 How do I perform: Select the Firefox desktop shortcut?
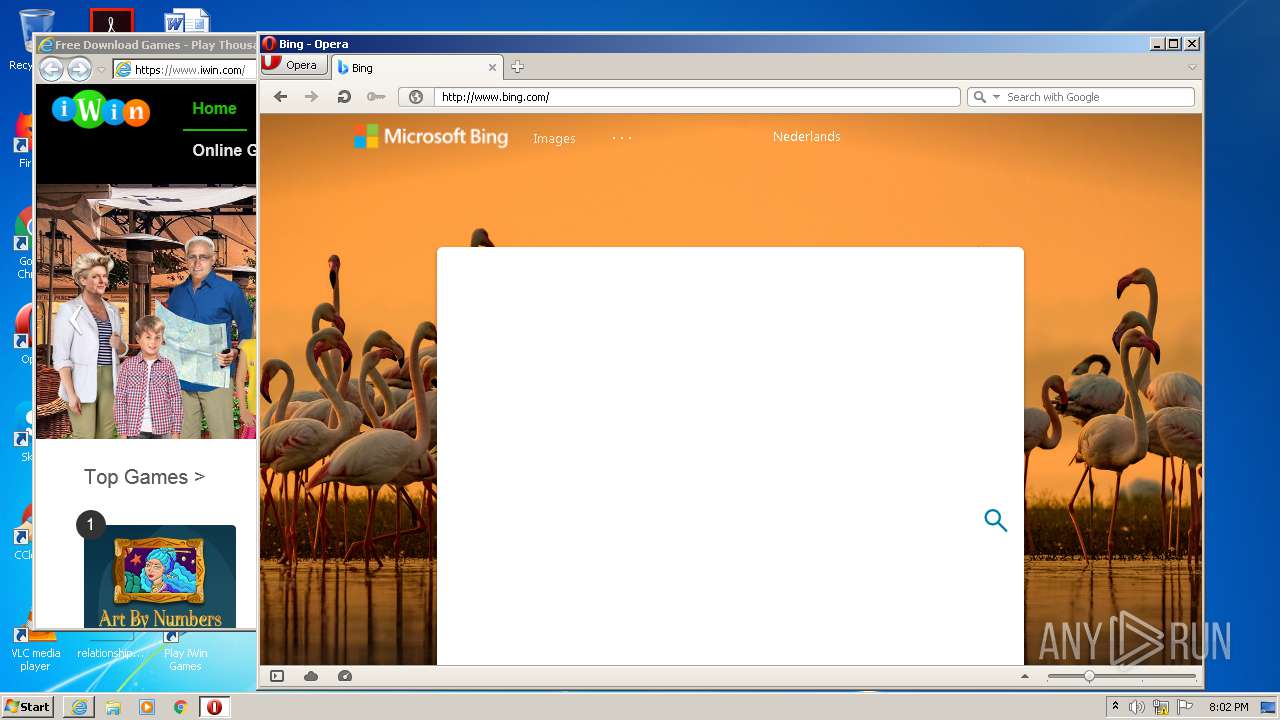[24, 138]
